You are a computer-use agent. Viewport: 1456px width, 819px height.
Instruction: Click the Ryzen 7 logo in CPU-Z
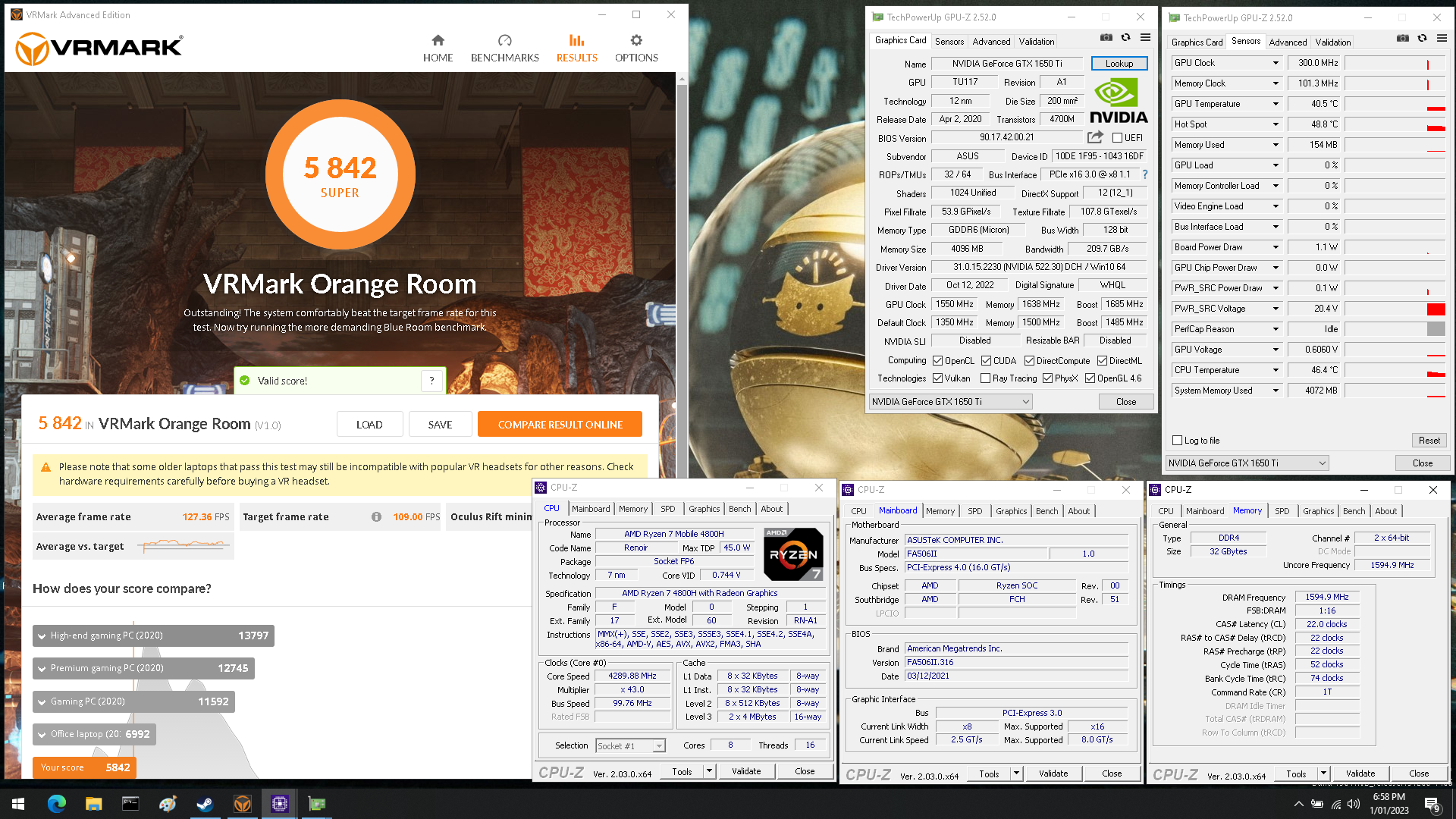tap(793, 554)
